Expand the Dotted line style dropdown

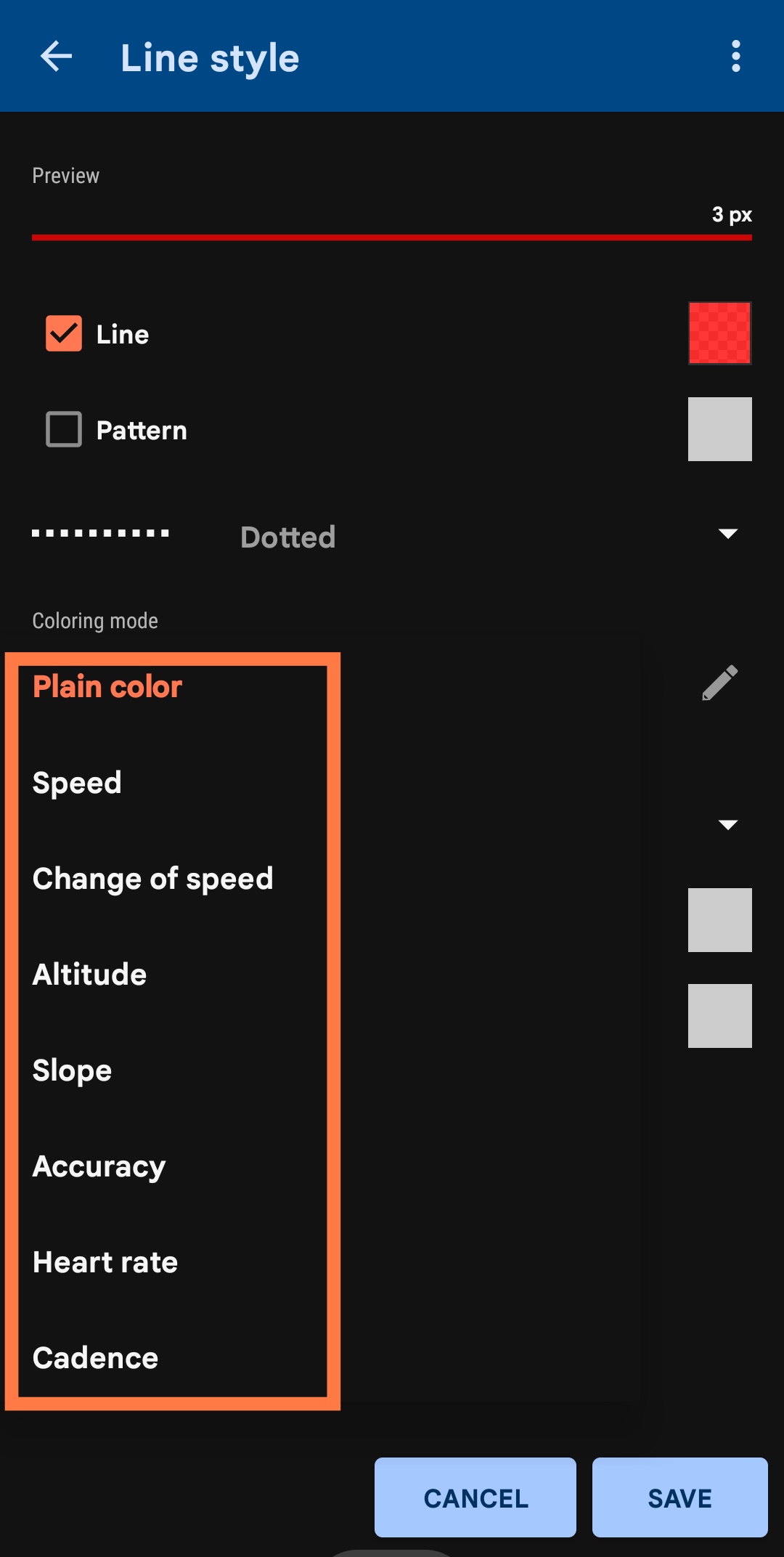pos(727,534)
